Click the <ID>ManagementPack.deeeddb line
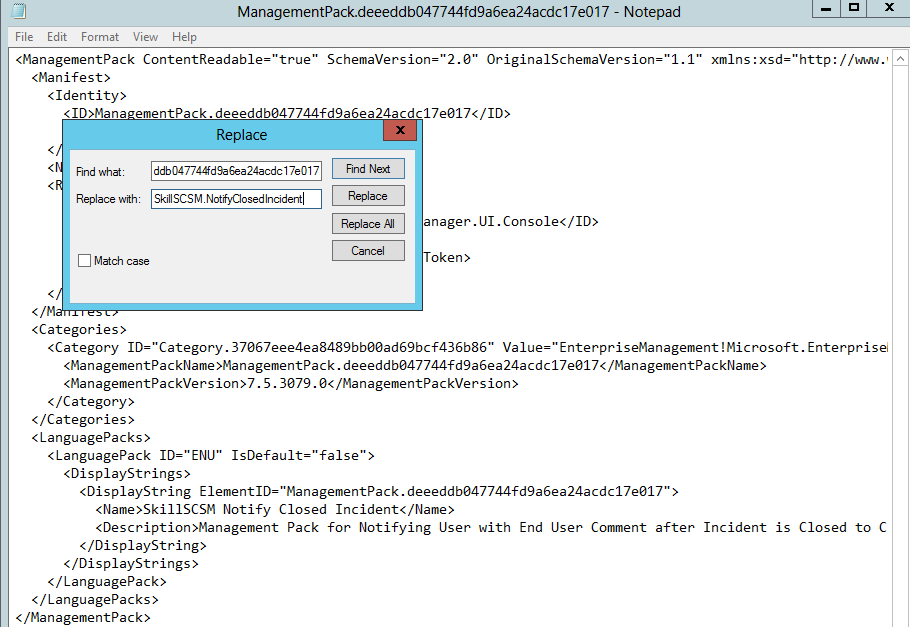The width and height of the screenshot is (910, 627). pos(287,113)
